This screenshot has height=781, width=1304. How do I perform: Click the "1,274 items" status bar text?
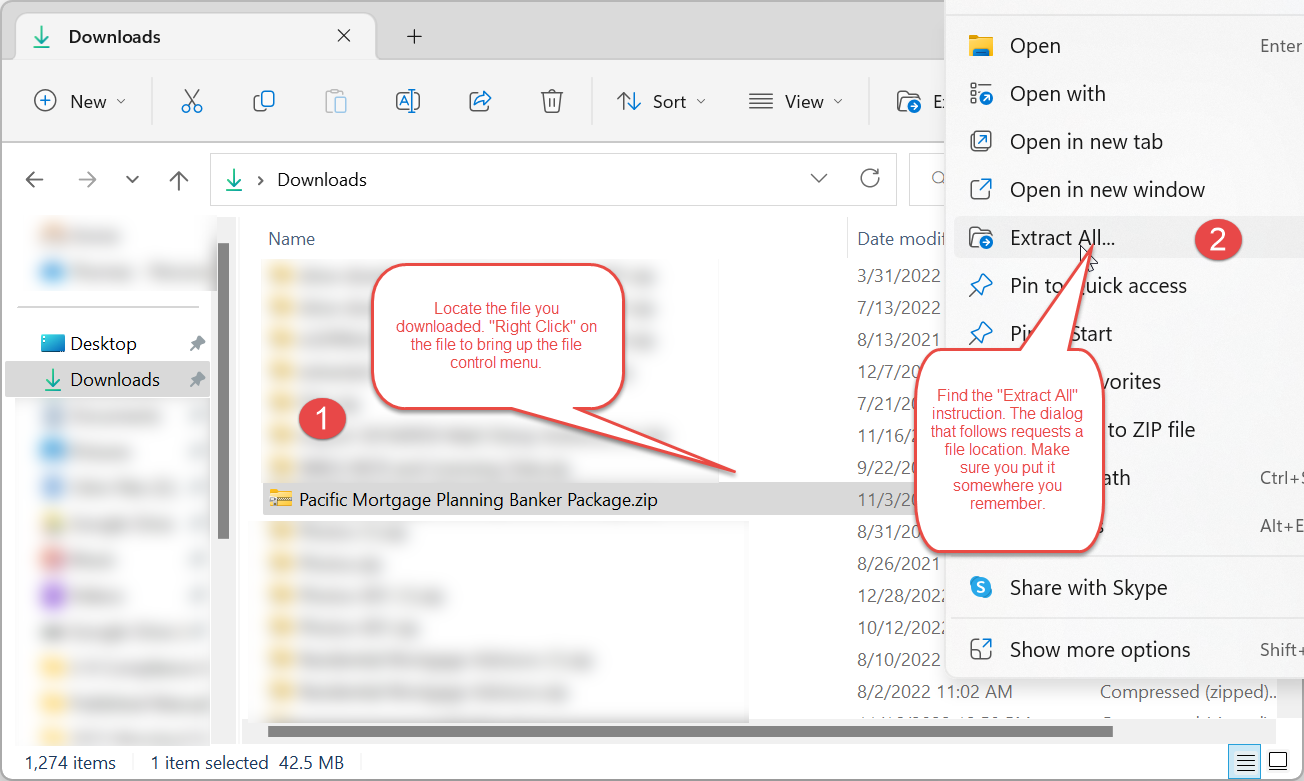(70, 763)
